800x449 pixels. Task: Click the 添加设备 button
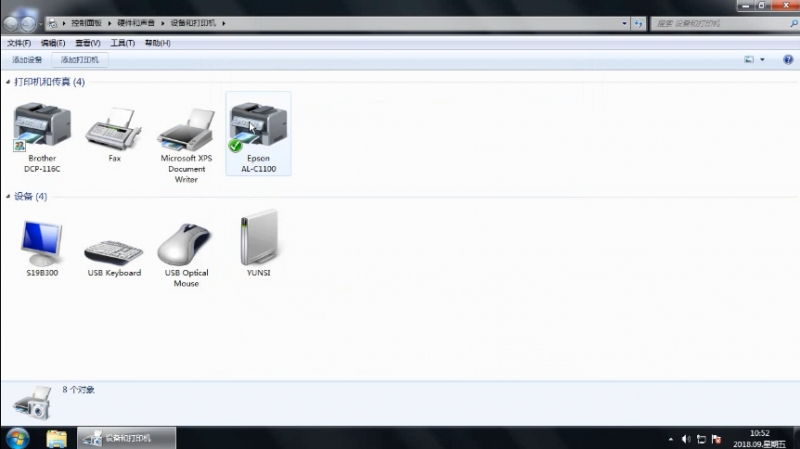[x=28, y=60]
